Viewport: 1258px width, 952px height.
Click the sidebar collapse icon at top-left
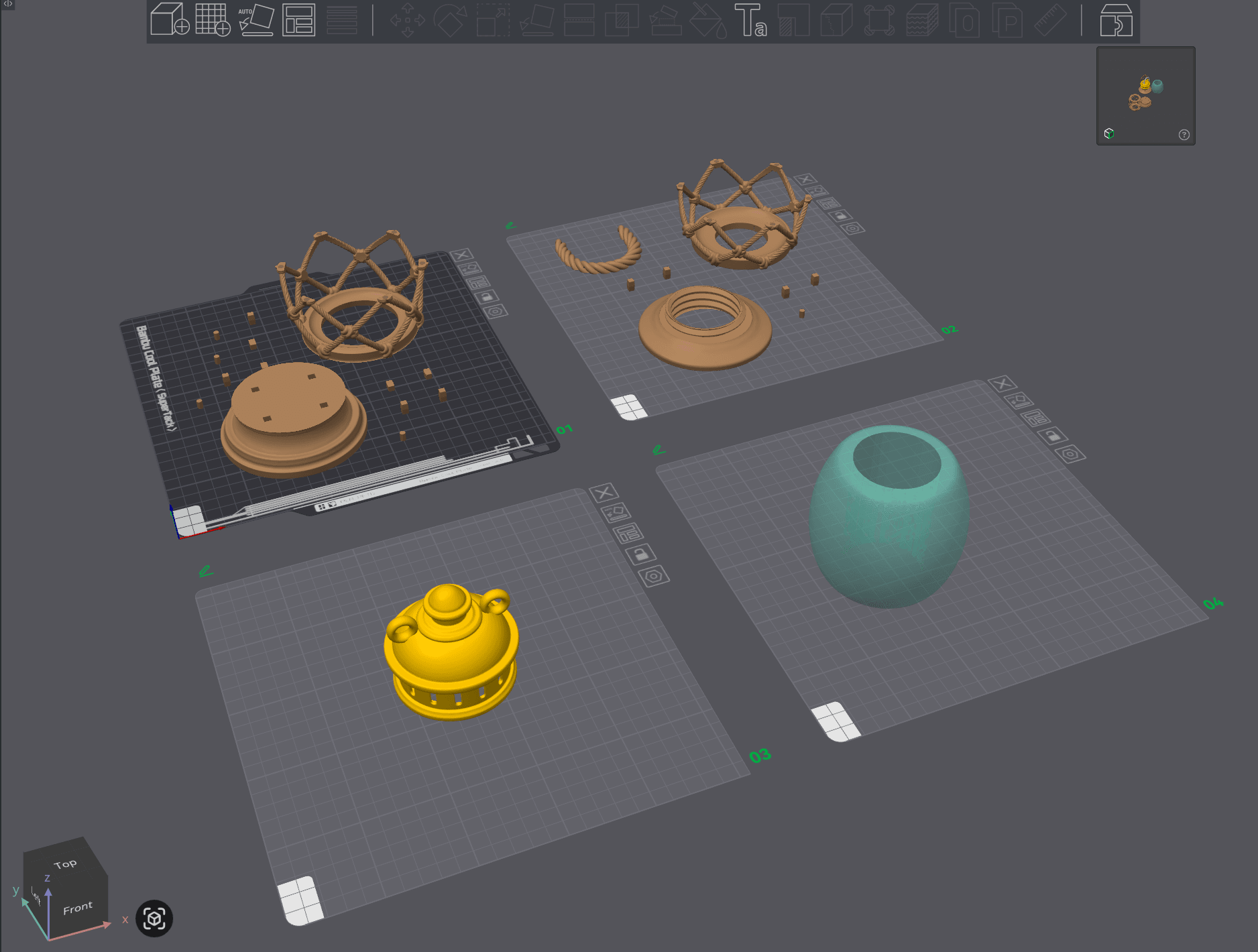click(x=8, y=4)
